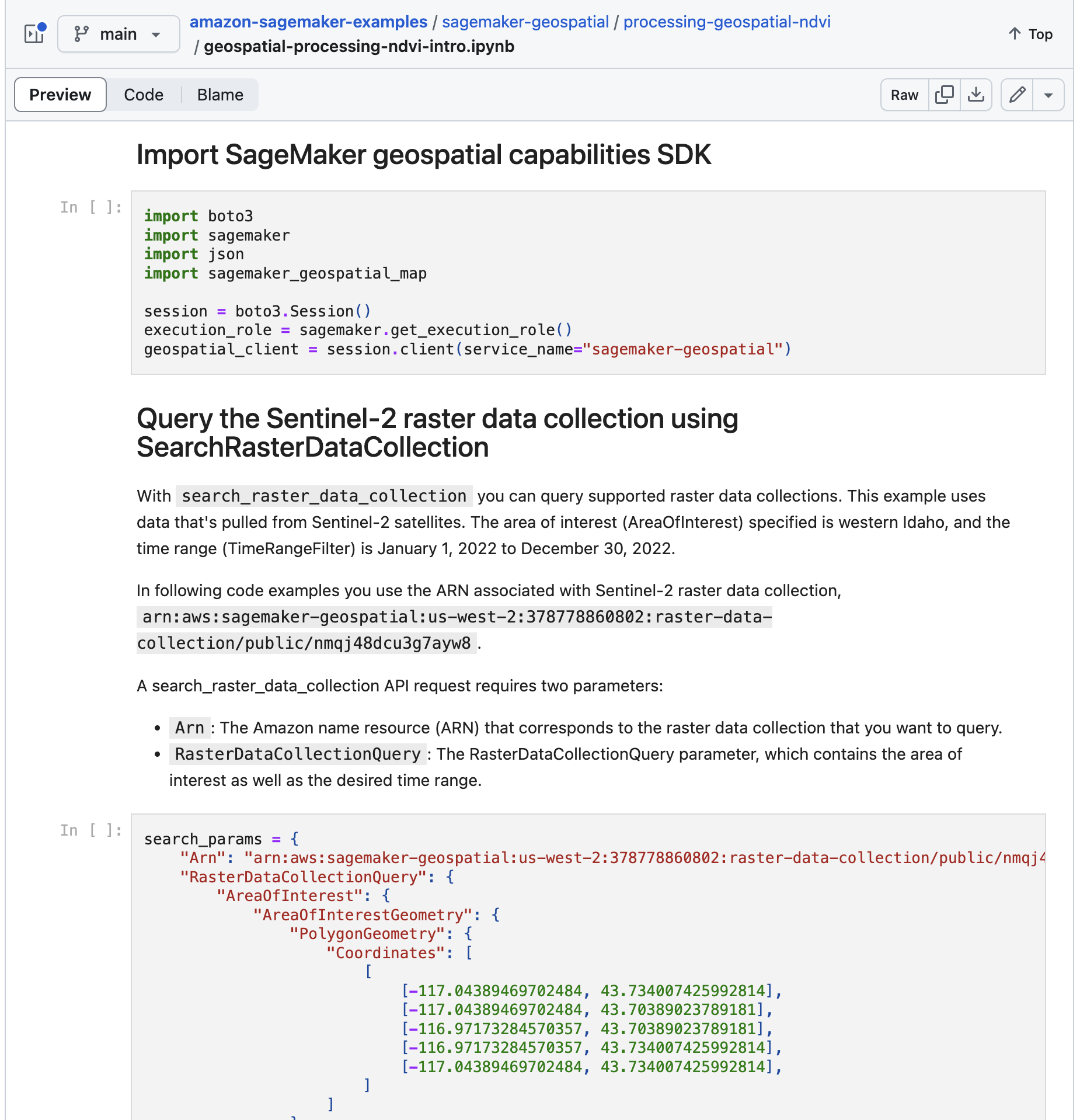Image resolution: width=1087 pixels, height=1120 pixels.
Task: Switch to the Code tab
Action: point(144,95)
